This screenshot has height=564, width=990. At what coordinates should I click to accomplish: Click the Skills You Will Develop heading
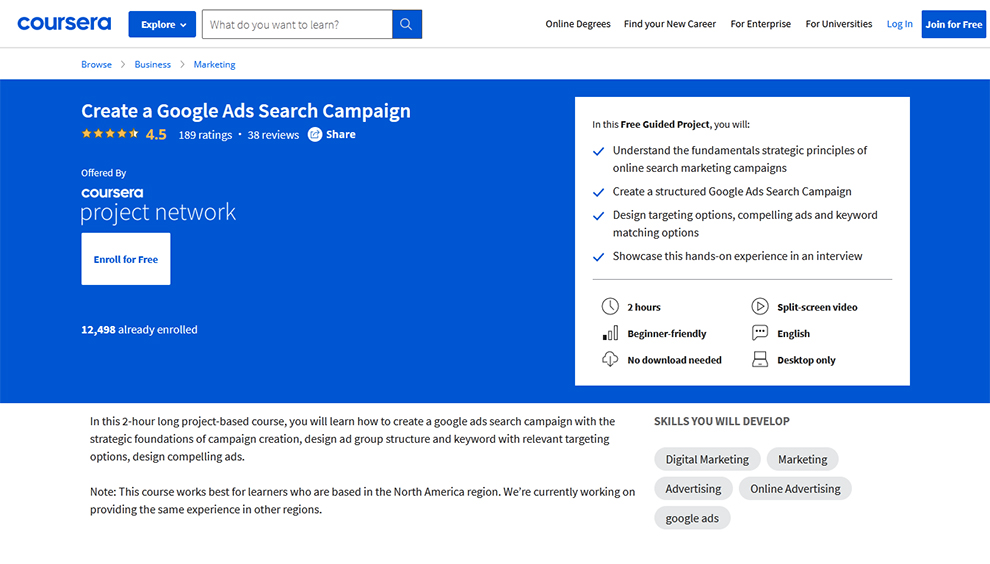point(722,421)
